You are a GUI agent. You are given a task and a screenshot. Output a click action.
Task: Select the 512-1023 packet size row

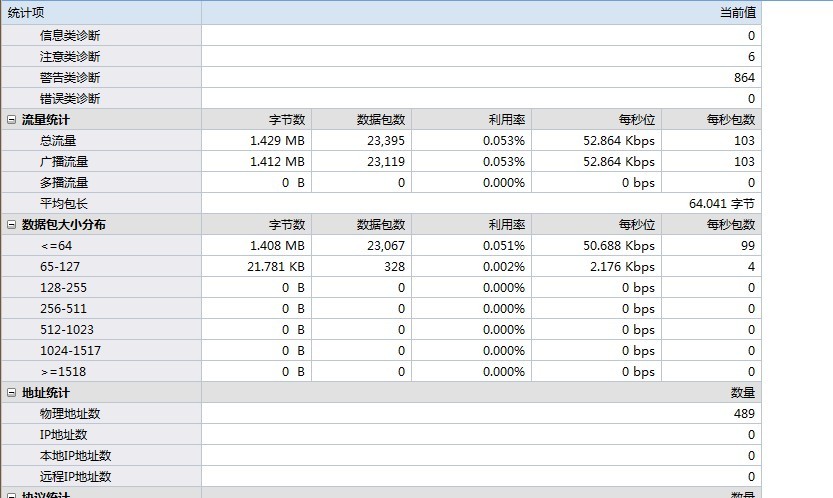67,330
